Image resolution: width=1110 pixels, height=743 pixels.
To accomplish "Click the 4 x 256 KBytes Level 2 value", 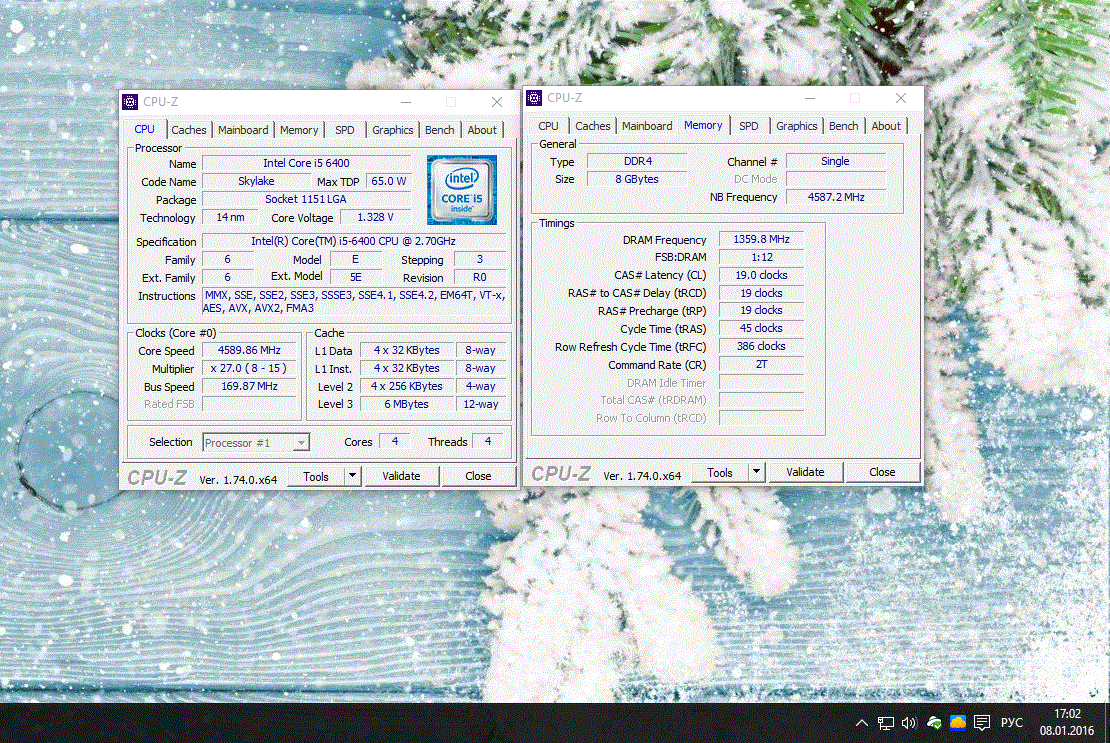I will tap(406, 386).
